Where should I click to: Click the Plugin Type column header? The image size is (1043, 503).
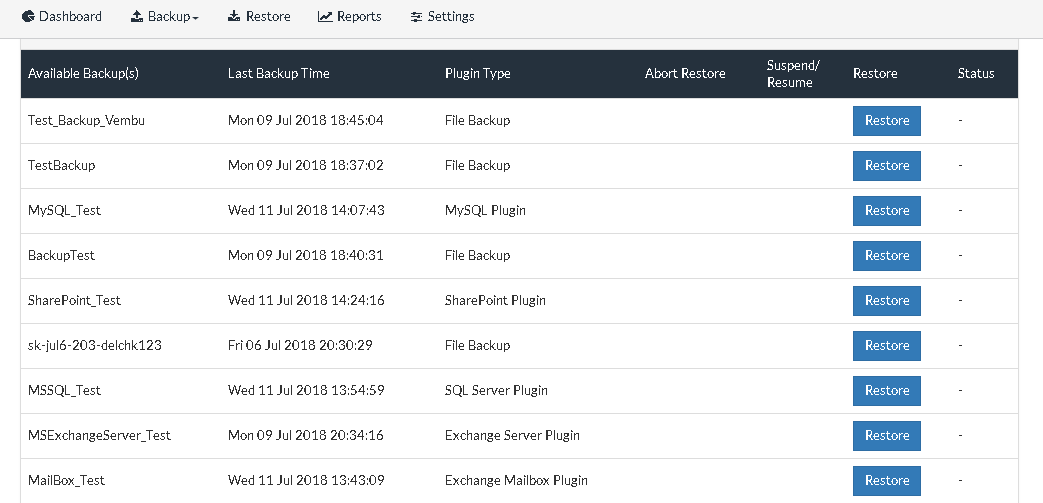click(x=478, y=74)
